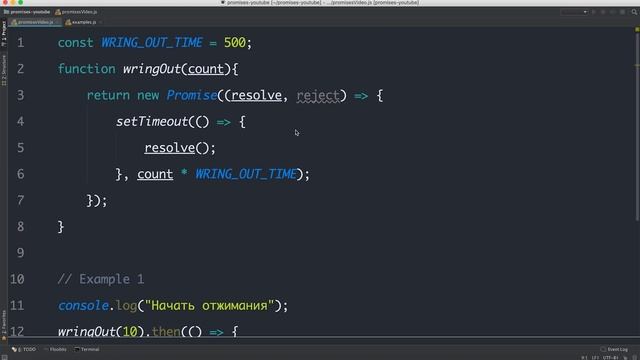Open the Favorites tool window
Screen dimensions: 640x360
point(4,325)
